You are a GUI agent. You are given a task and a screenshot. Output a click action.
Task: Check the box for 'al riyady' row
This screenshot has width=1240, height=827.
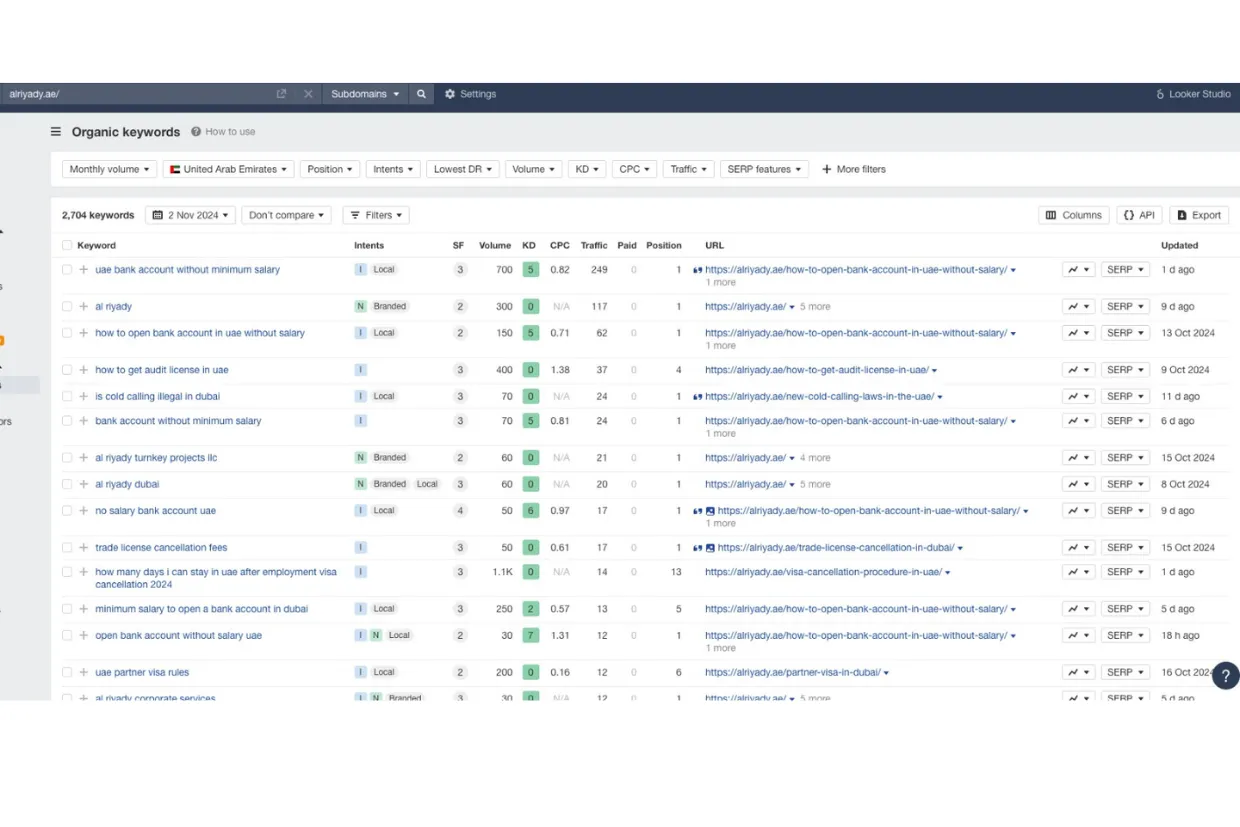click(67, 307)
